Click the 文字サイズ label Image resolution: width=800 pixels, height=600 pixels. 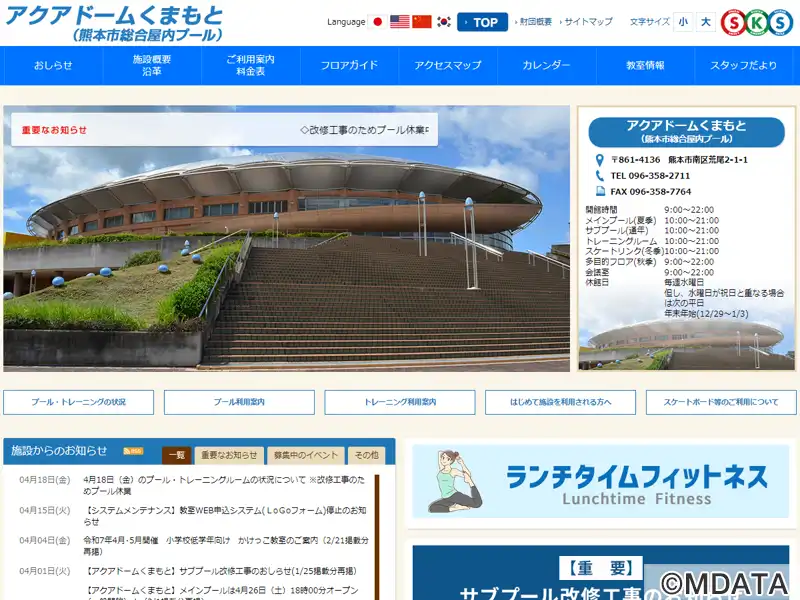649,22
